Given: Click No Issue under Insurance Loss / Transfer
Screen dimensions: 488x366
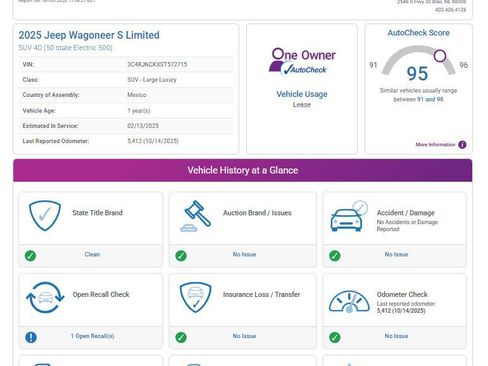Looking at the screenshot, I should pyautogui.click(x=244, y=336).
